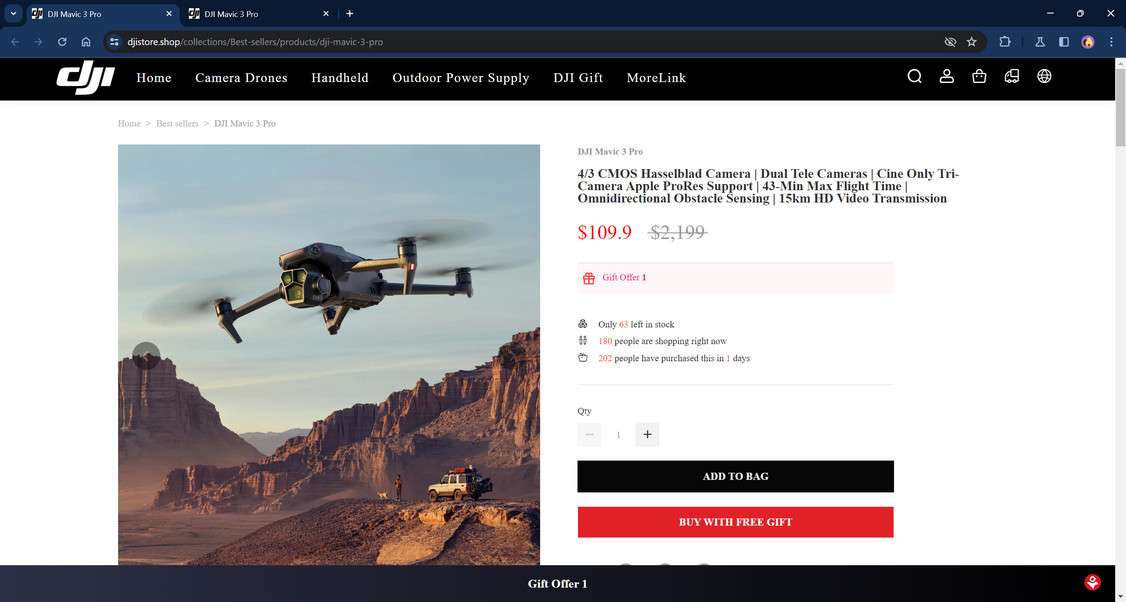Close the first DJI Mavic 3 Pro tab

pyautogui.click(x=169, y=14)
